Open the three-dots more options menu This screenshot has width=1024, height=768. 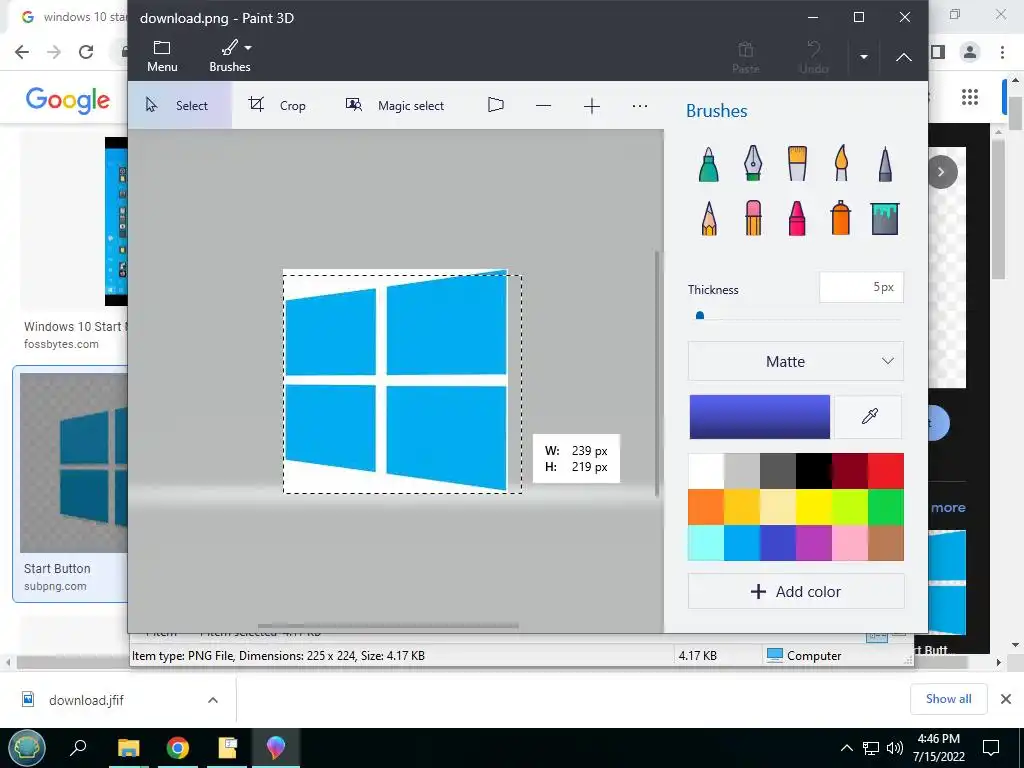[640, 105]
